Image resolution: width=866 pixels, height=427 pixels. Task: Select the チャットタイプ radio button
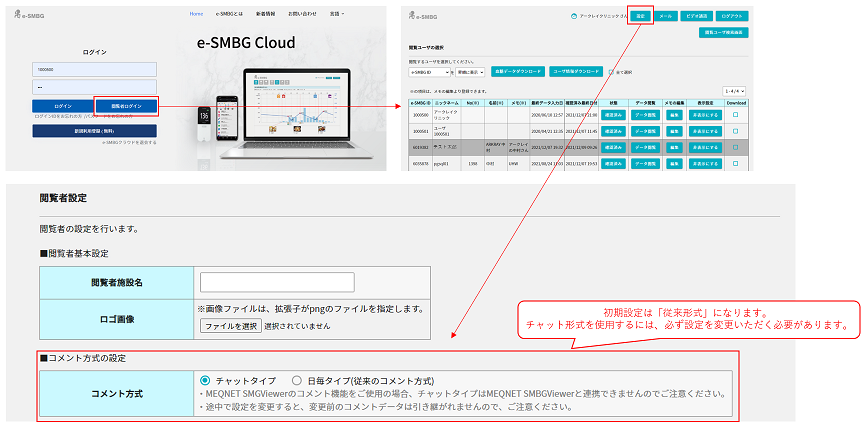pyautogui.click(x=206, y=380)
